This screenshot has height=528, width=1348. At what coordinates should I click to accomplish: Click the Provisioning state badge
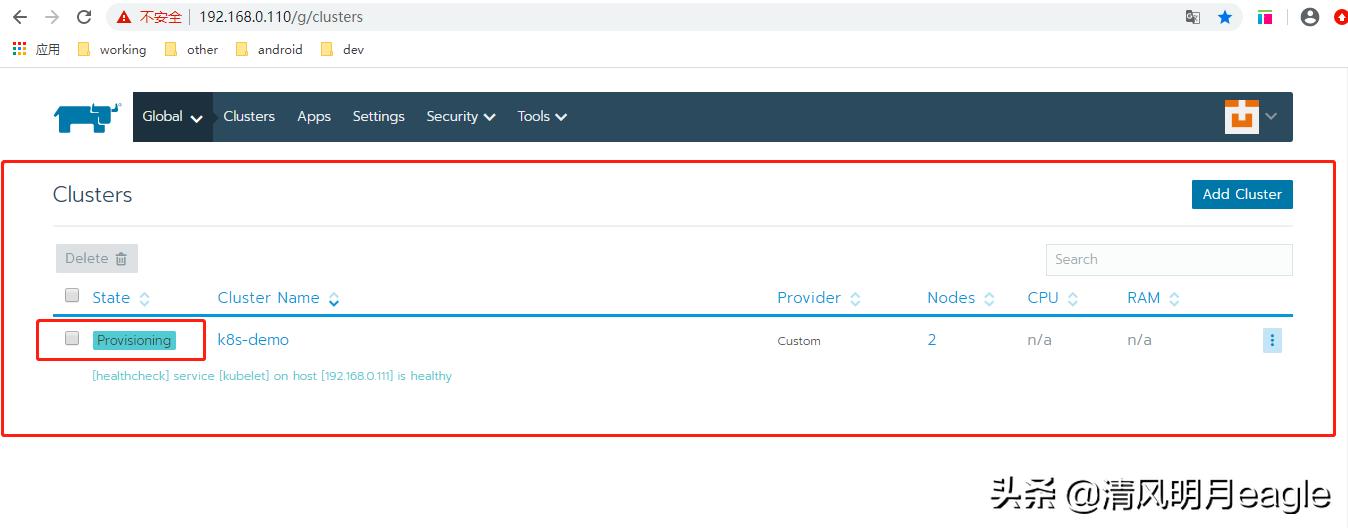(x=134, y=340)
